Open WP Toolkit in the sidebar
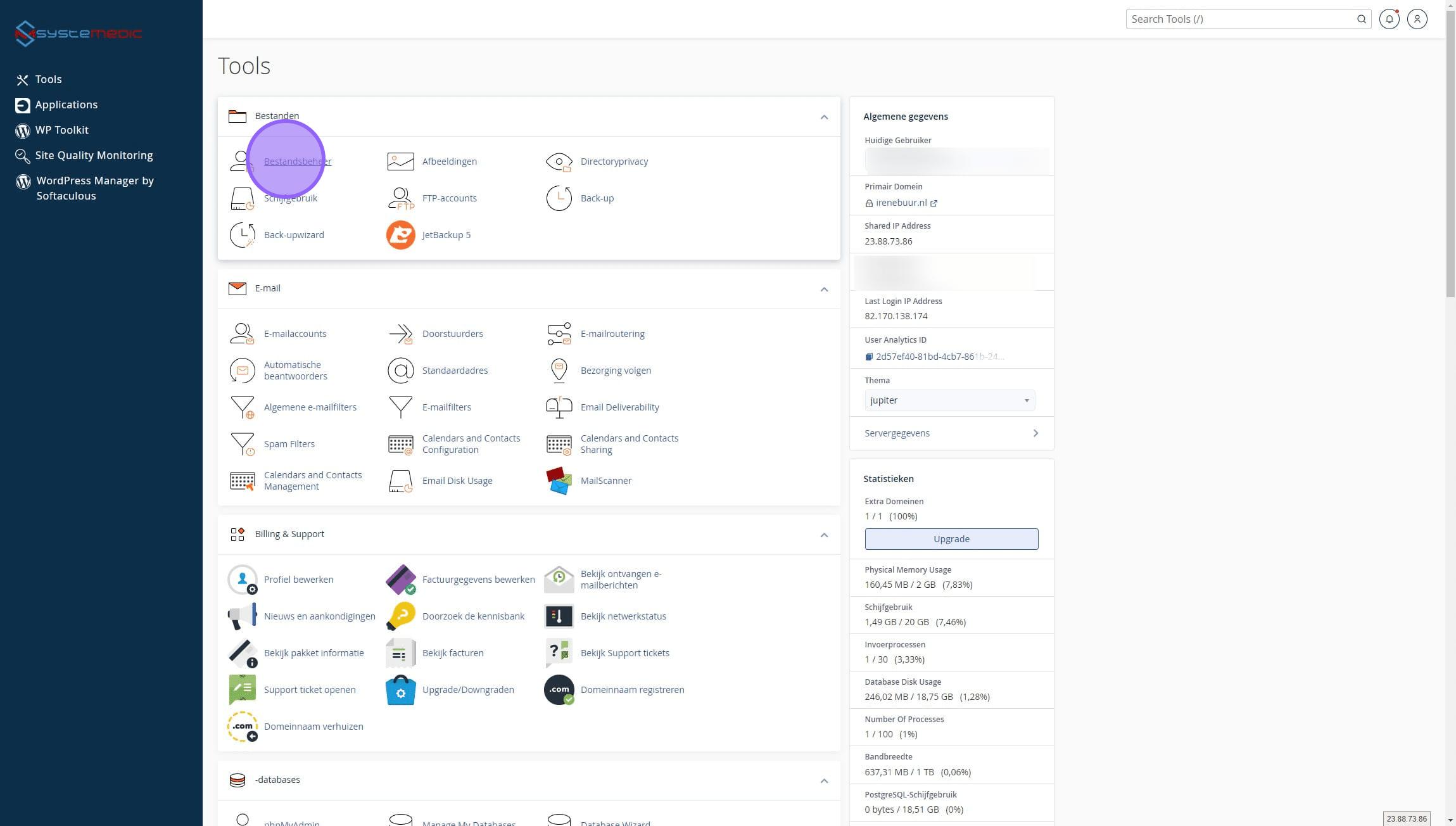The height and width of the screenshot is (826, 1456). tap(61, 130)
